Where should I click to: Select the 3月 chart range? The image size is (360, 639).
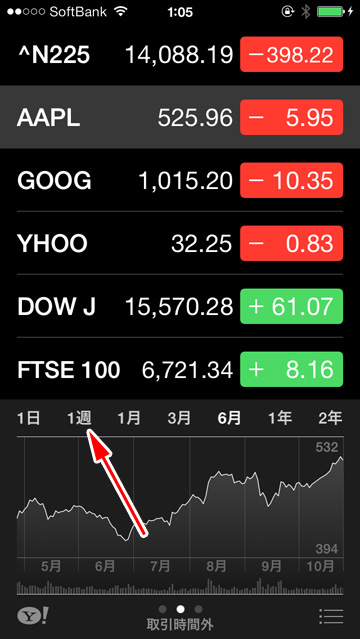(x=179, y=418)
